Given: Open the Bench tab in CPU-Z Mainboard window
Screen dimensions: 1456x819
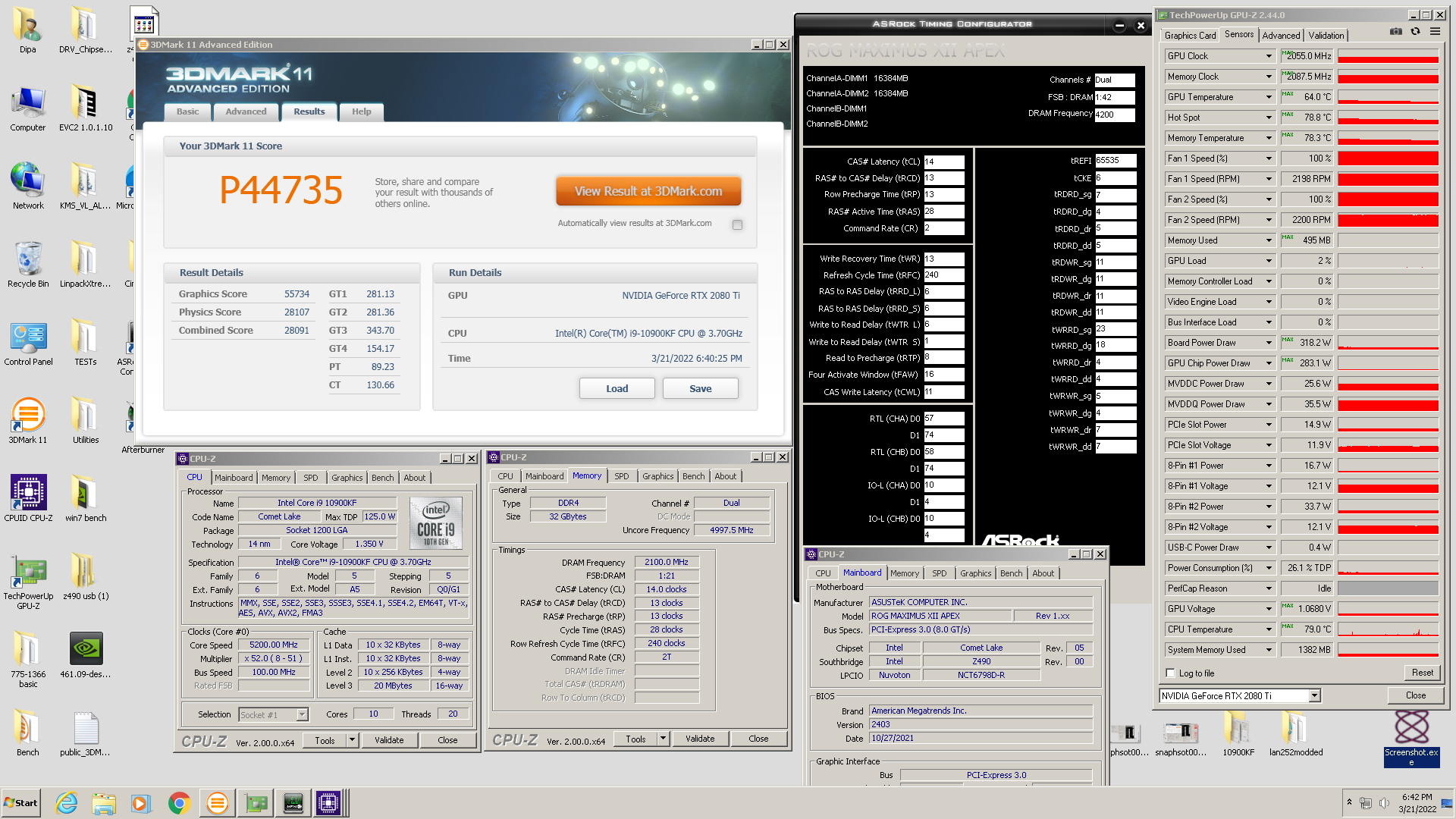Looking at the screenshot, I should coord(1011,573).
